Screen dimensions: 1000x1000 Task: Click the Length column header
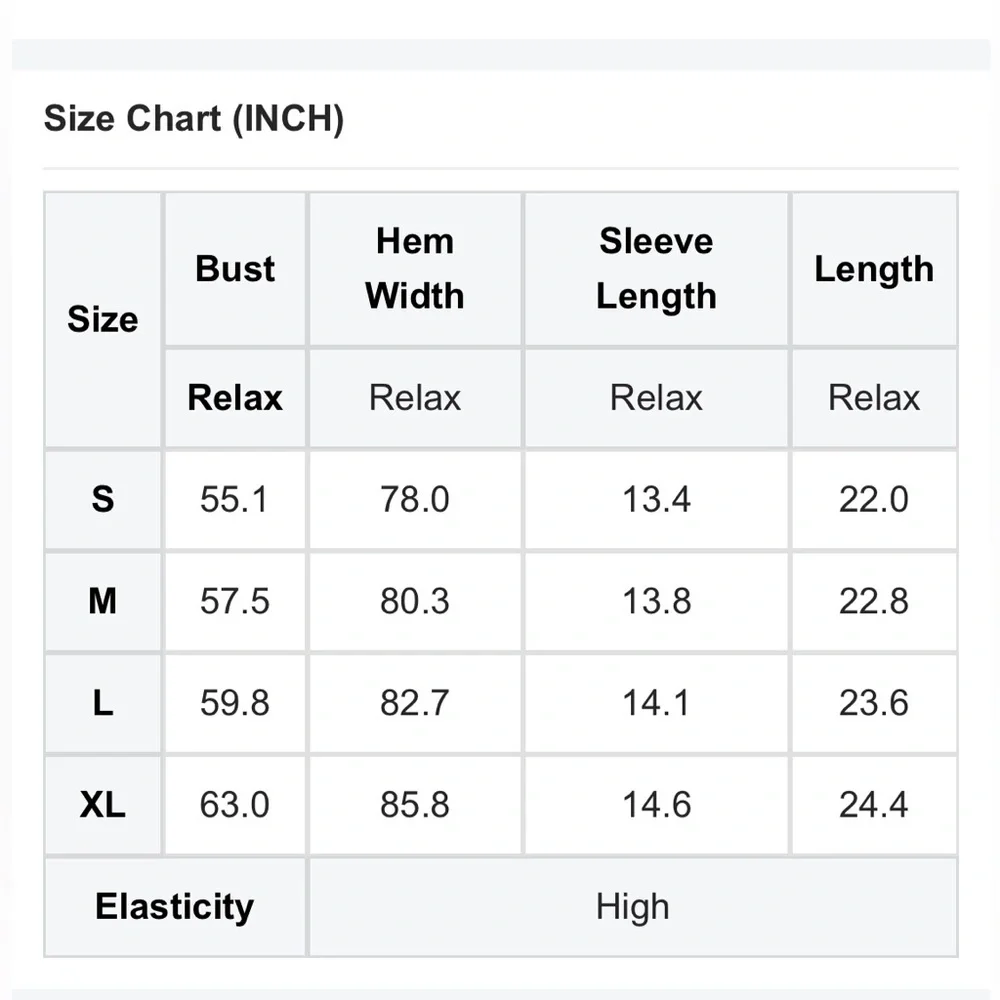coord(873,269)
